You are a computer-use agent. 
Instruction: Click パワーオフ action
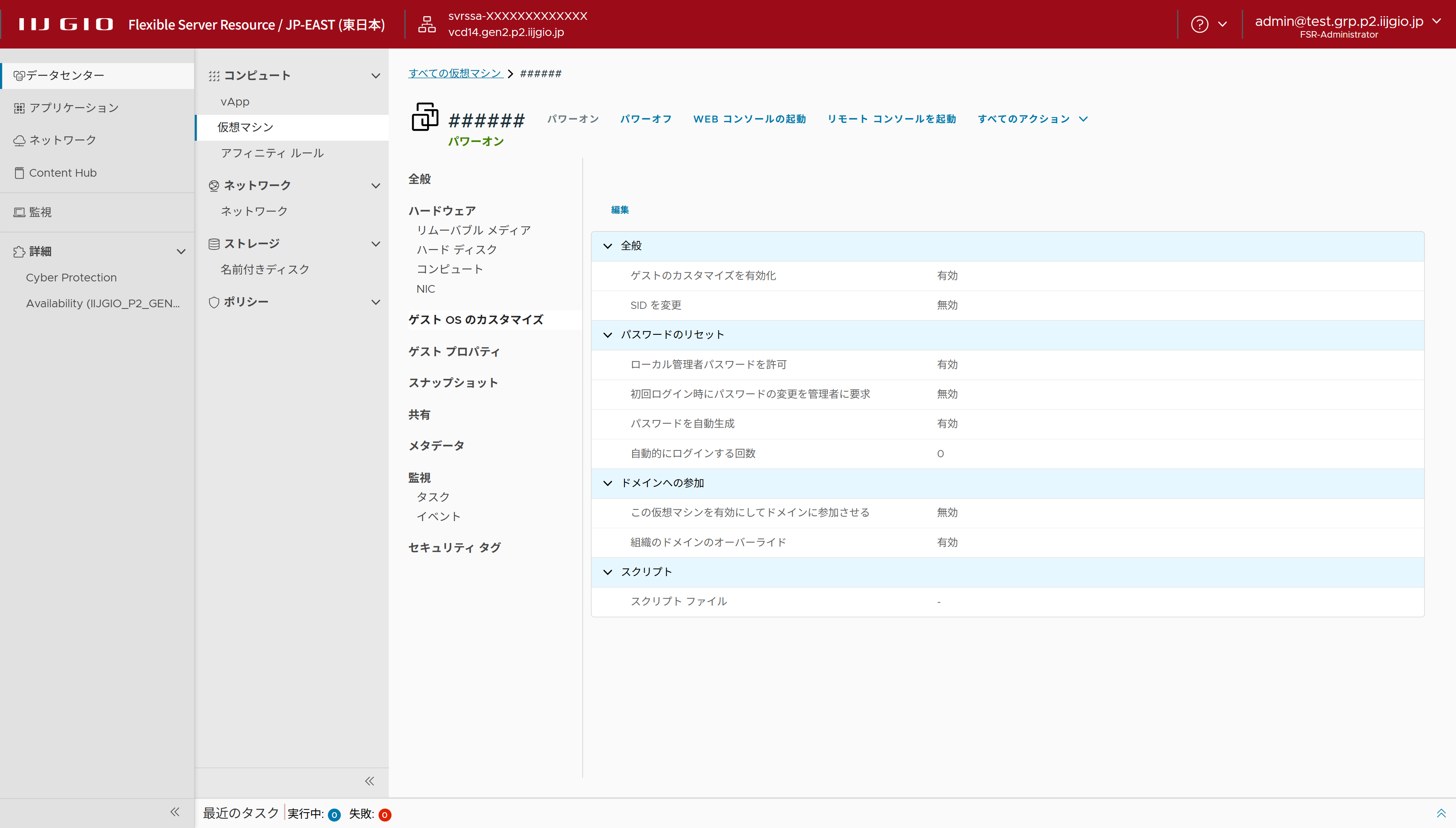coord(645,119)
